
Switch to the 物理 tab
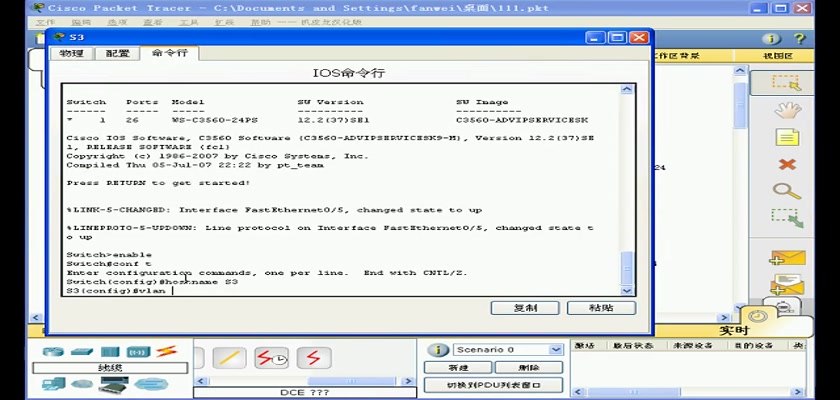click(71, 53)
